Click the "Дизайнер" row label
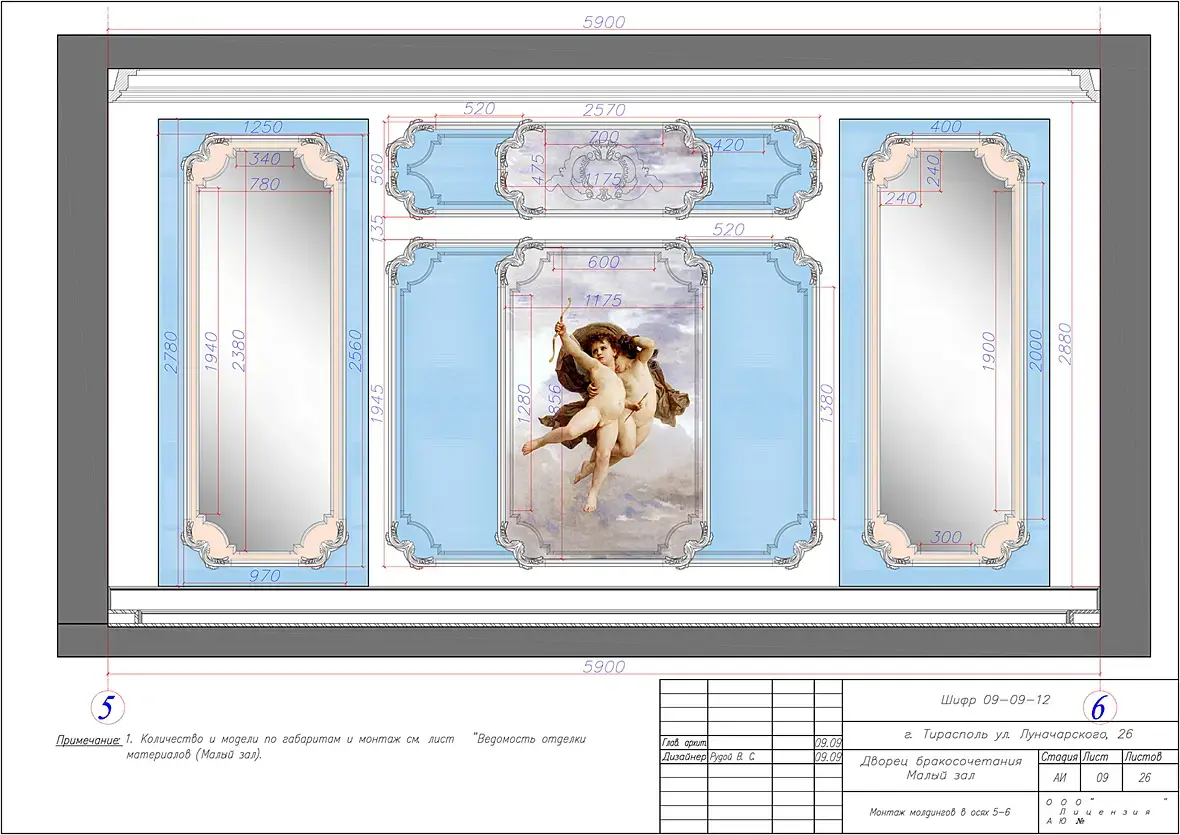1180x835 pixels. (x=684, y=757)
